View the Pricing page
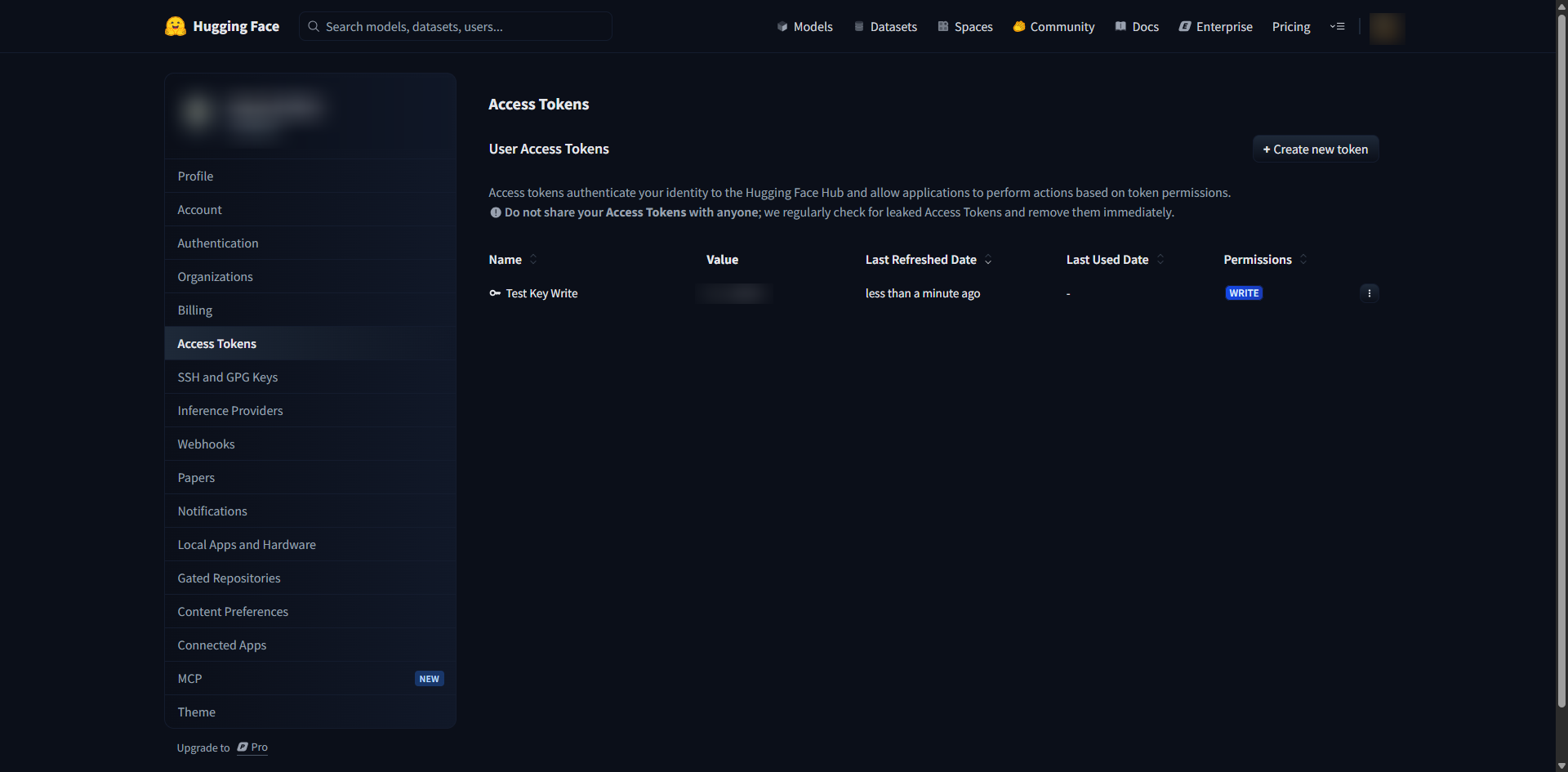 pyautogui.click(x=1291, y=26)
